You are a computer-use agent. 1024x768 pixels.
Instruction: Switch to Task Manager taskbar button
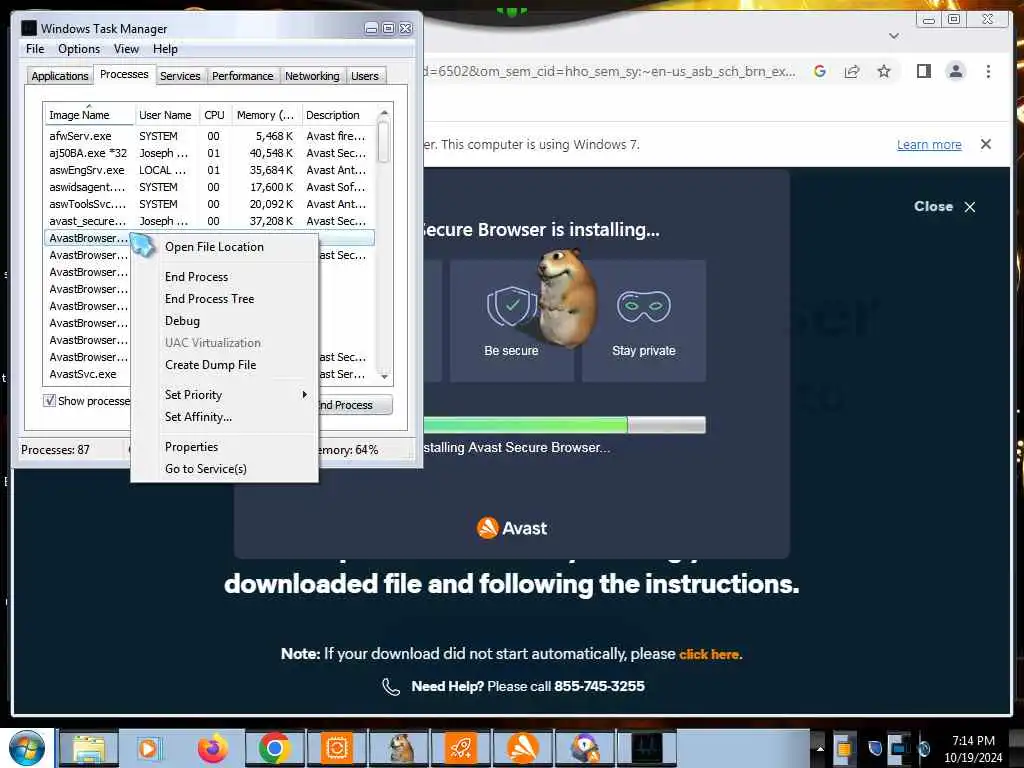[647, 748]
